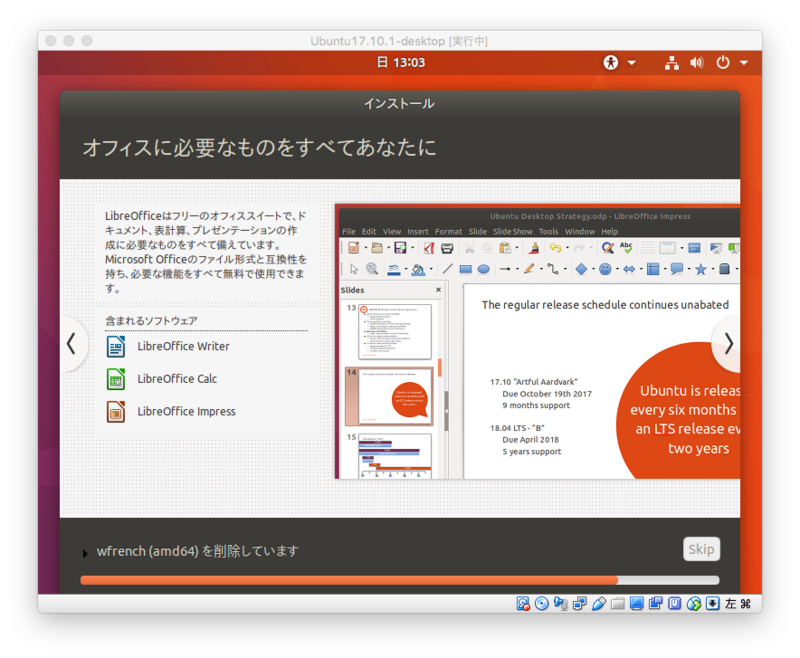Click VirtualBox shared folders icon

(x=618, y=604)
